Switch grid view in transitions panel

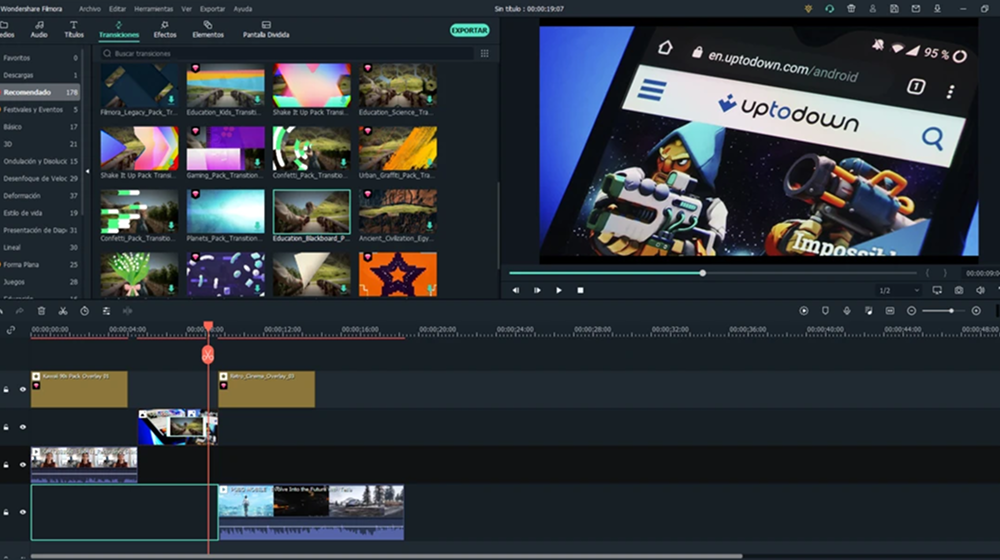(485, 54)
